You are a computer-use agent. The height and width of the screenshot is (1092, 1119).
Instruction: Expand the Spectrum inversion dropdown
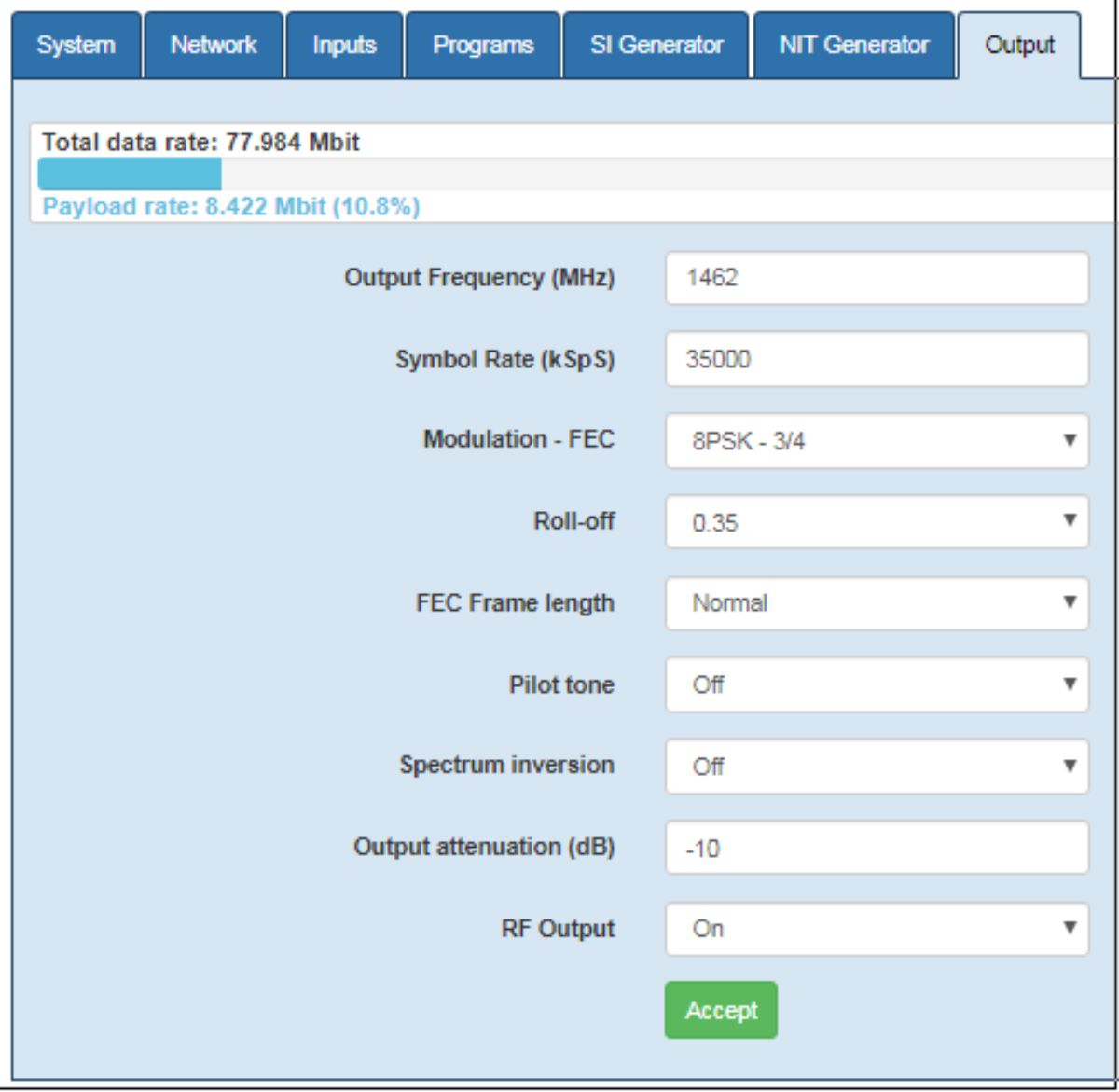coord(877,766)
